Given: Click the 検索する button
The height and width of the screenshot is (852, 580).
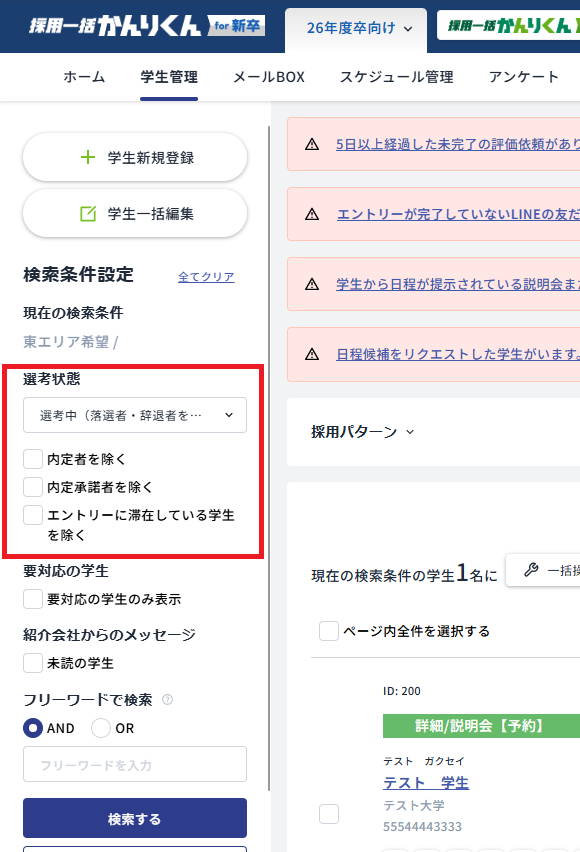Looking at the screenshot, I should click(135, 818).
